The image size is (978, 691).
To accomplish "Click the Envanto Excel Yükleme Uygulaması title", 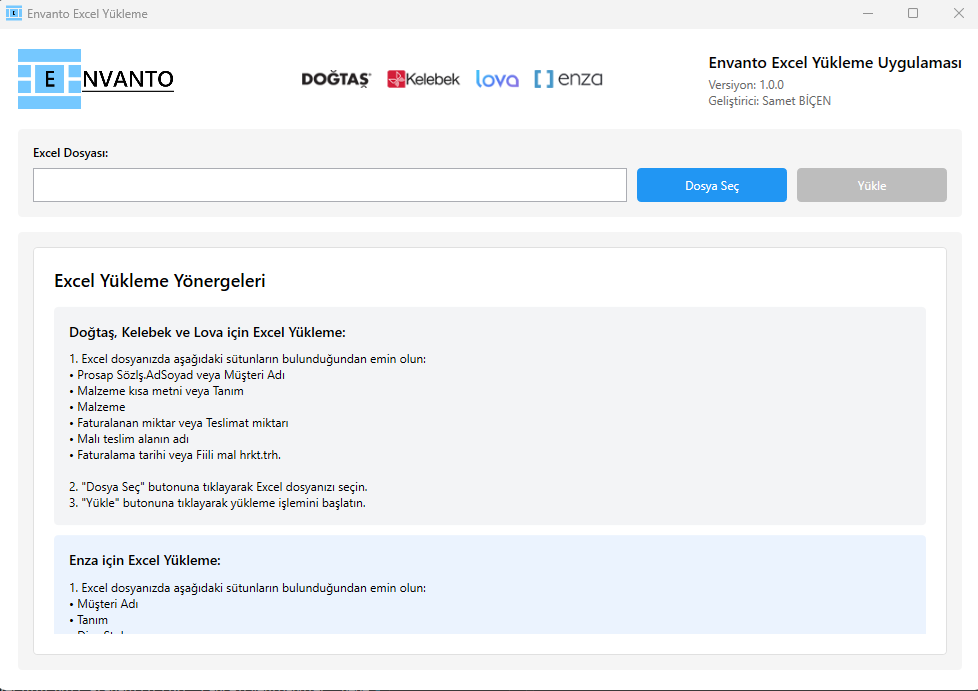I will click(835, 63).
